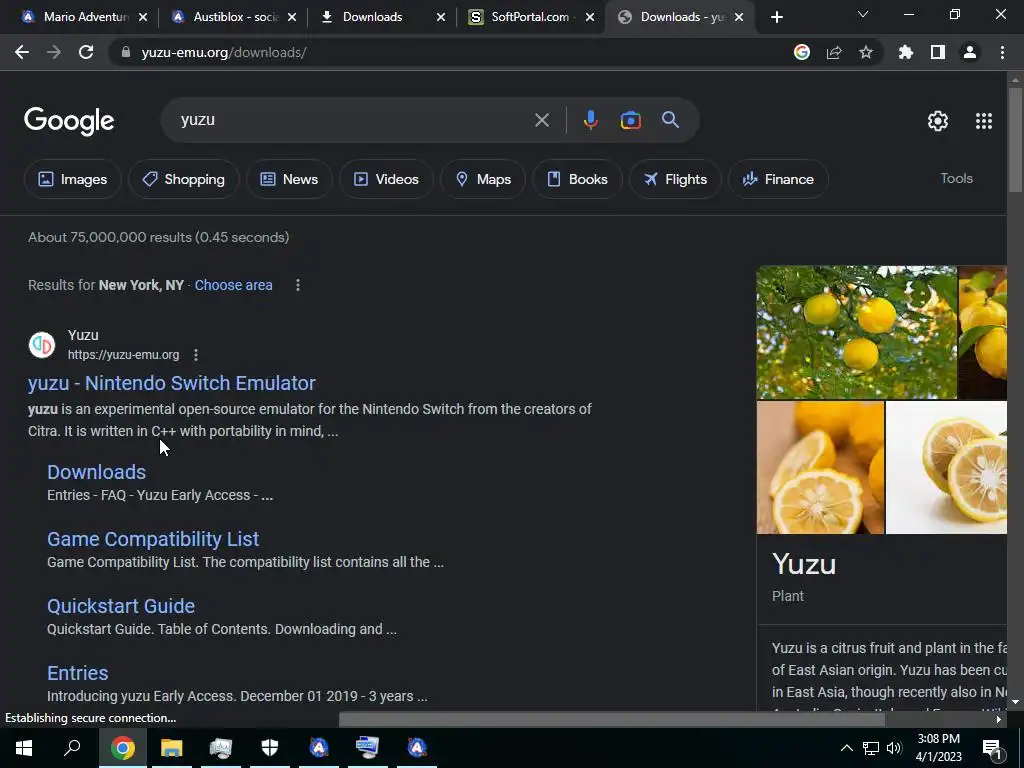Screen dimensions: 1024x768
Task: Open the search Tools button
Action: 956,178
